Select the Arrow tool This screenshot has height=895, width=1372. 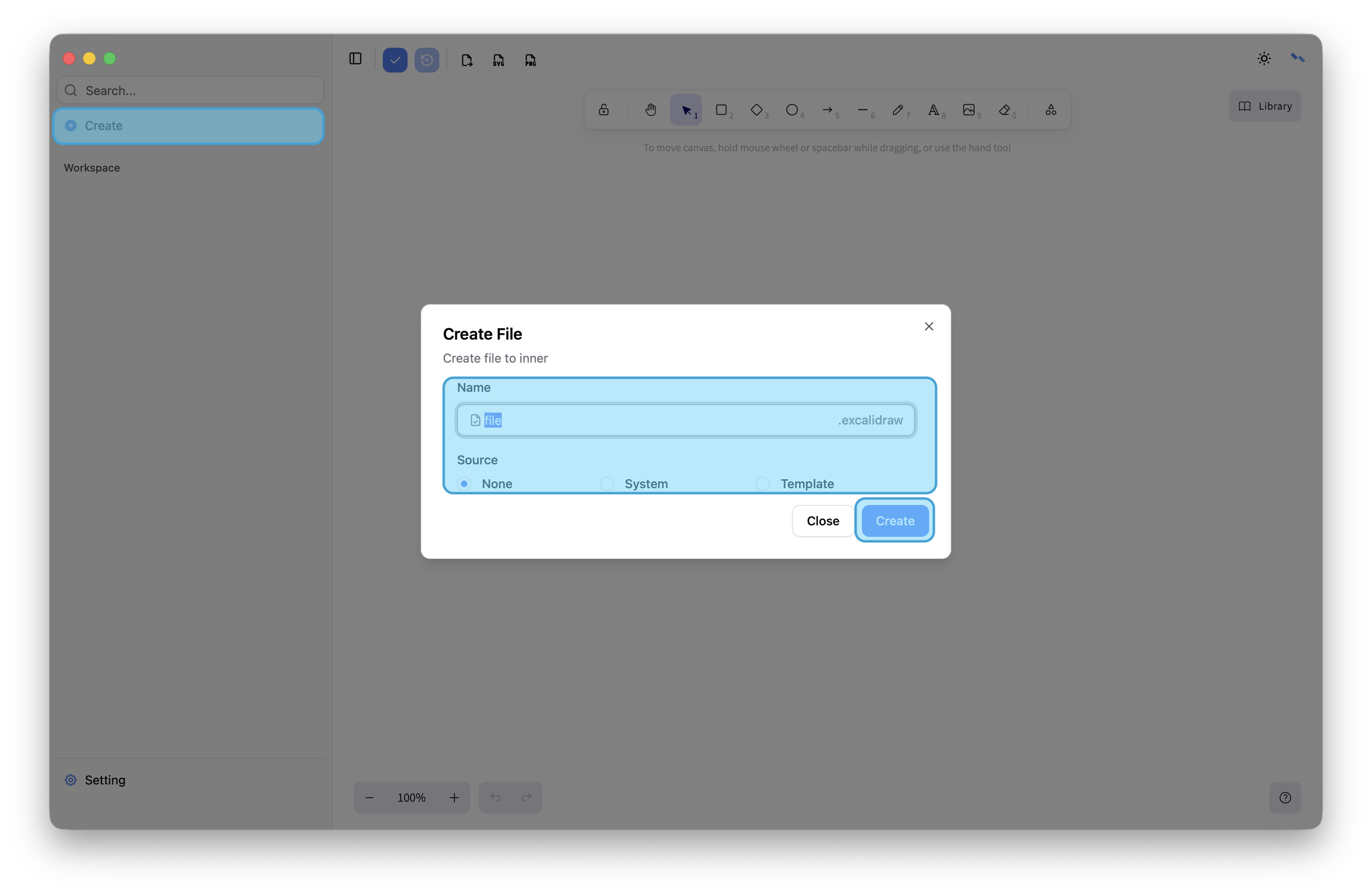pos(827,110)
